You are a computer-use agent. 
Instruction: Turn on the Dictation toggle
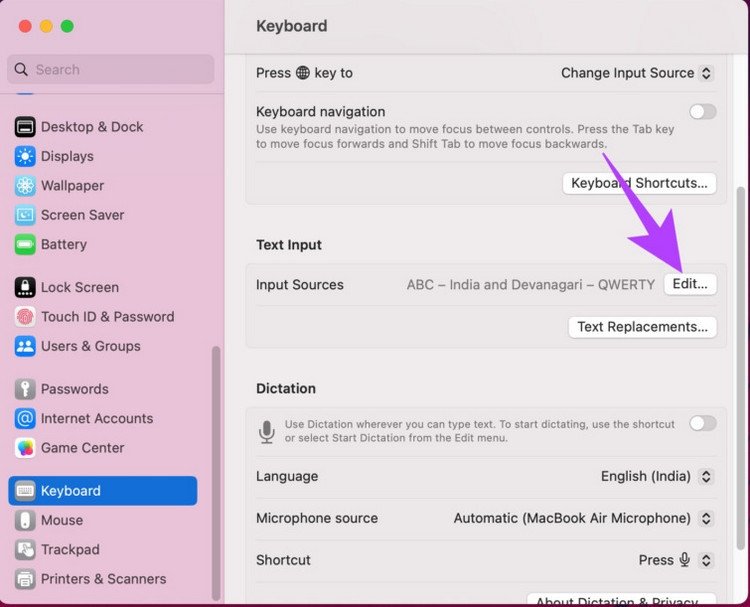click(x=703, y=423)
